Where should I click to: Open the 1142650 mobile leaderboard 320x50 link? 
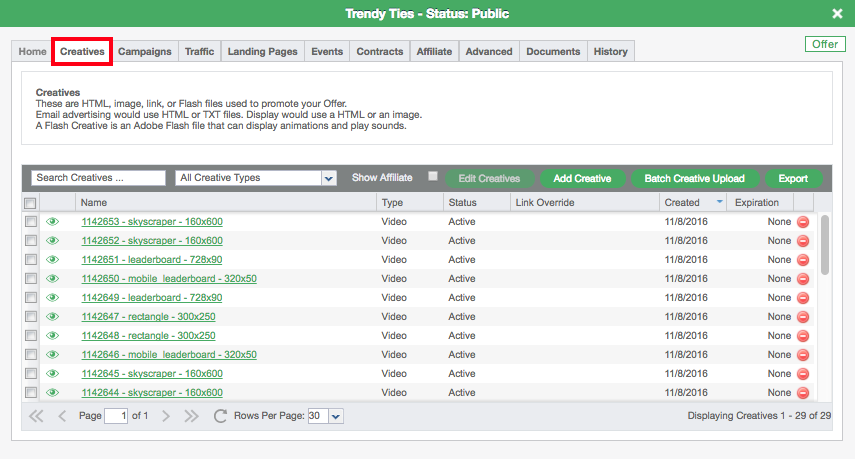[x=169, y=279]
